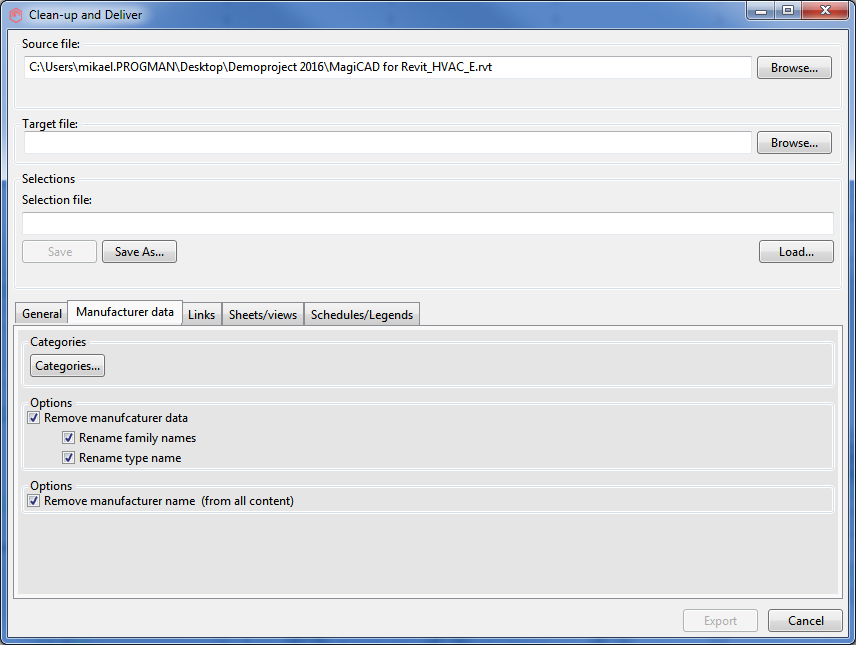Disable Rename type name option
856x645 pixels.
(x=69, y=458)
